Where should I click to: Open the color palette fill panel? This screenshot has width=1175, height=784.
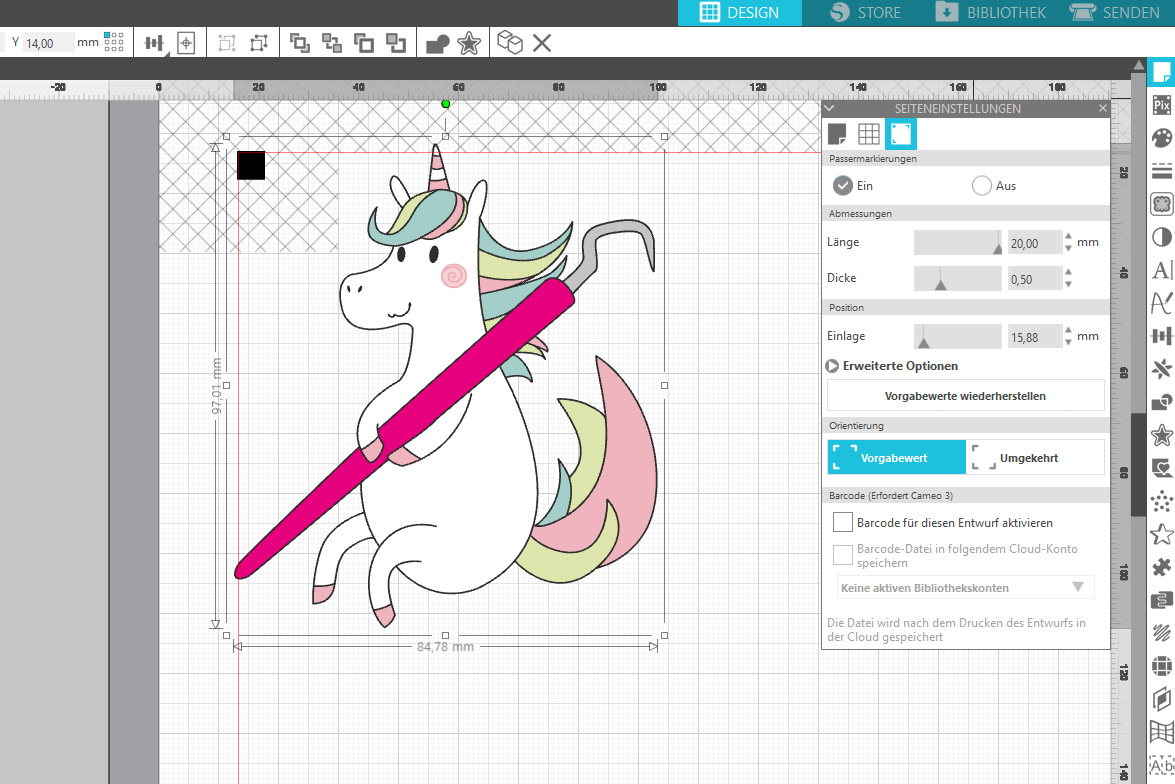click(x=1161, y=138)
